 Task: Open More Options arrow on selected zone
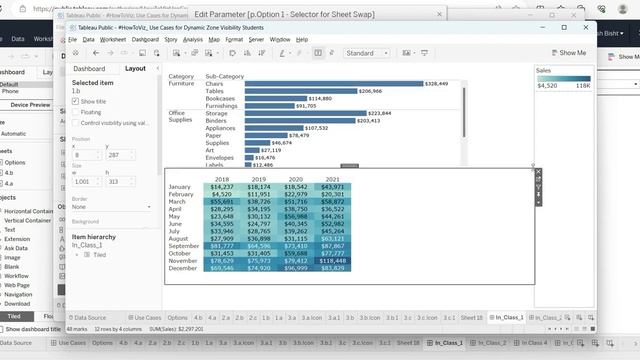pyautogui.click(x=538, y=202)
